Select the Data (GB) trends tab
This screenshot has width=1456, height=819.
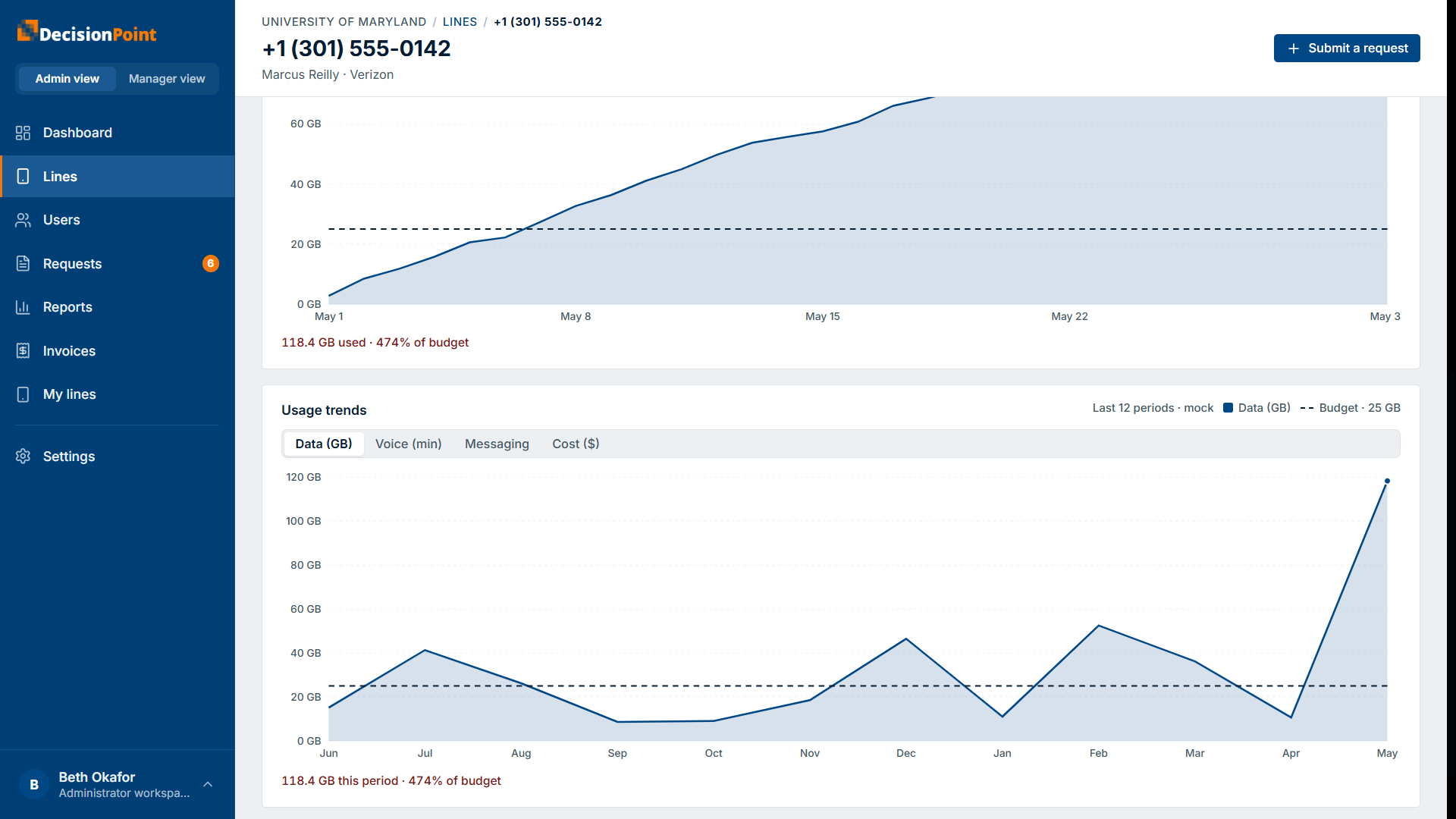(x=324, y=444)
